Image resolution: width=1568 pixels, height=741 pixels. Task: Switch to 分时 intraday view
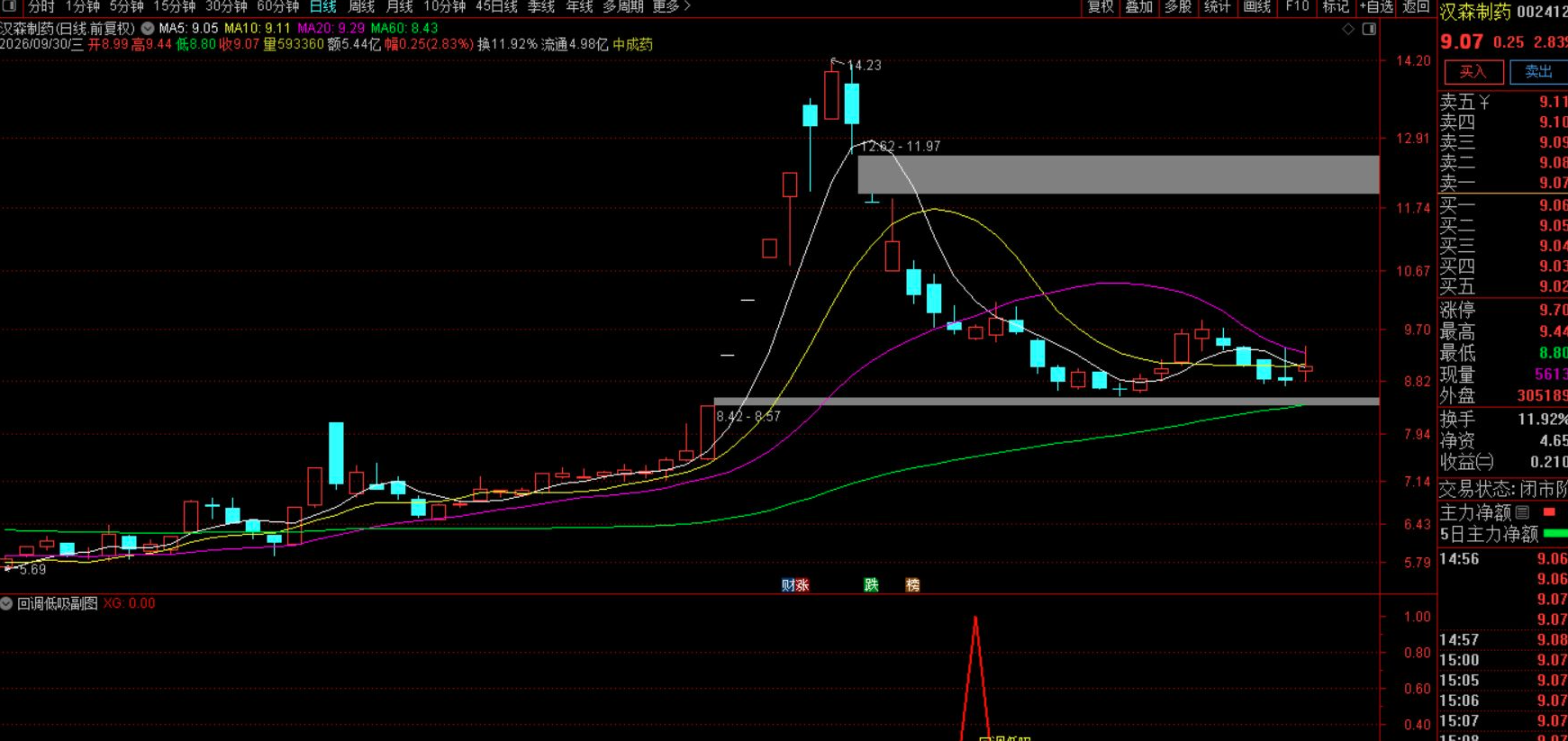(x=41, y=6)
